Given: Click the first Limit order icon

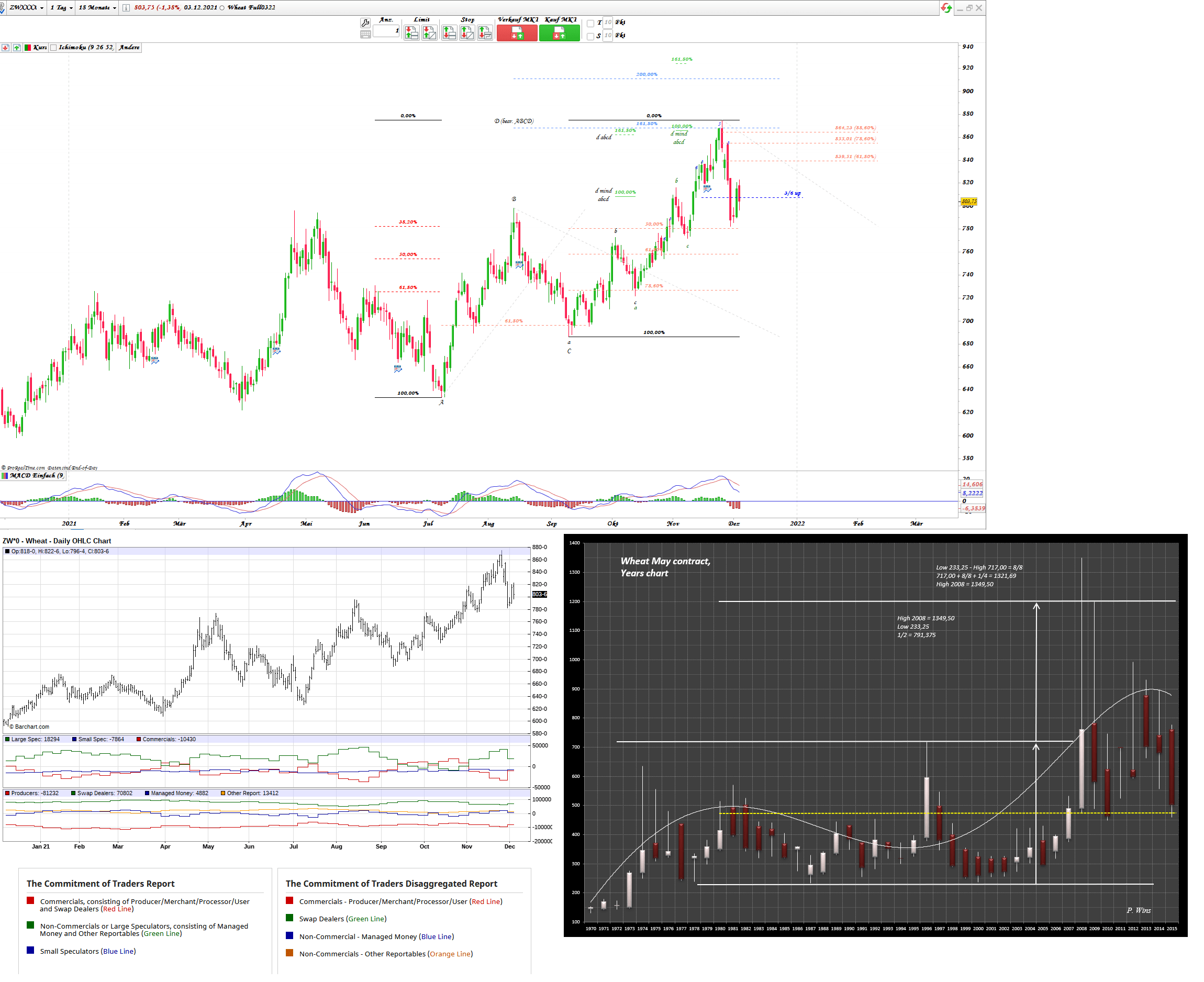Looking at the screenshot, I should click(x=411, y=33).
